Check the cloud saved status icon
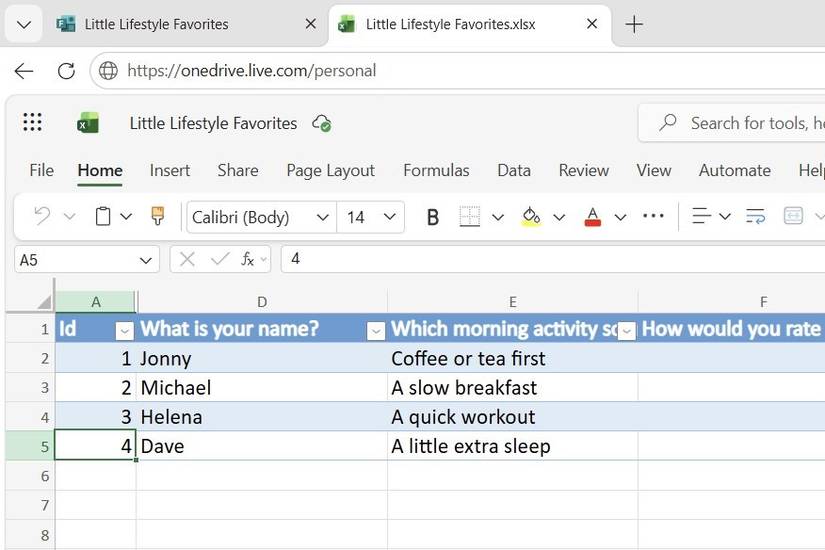 click(321, 124)
